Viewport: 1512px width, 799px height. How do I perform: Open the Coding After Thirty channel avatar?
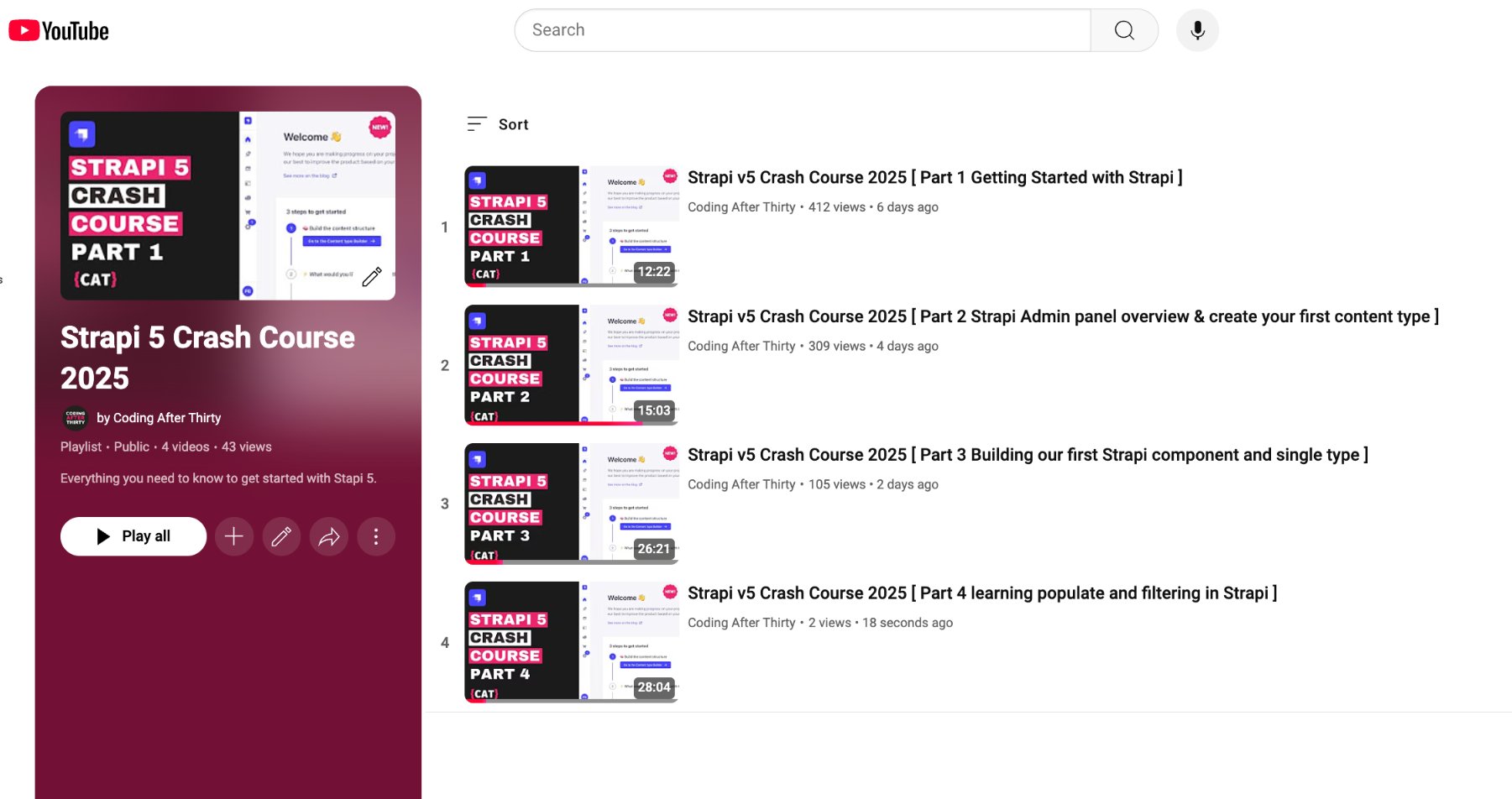tap(76, 418)
